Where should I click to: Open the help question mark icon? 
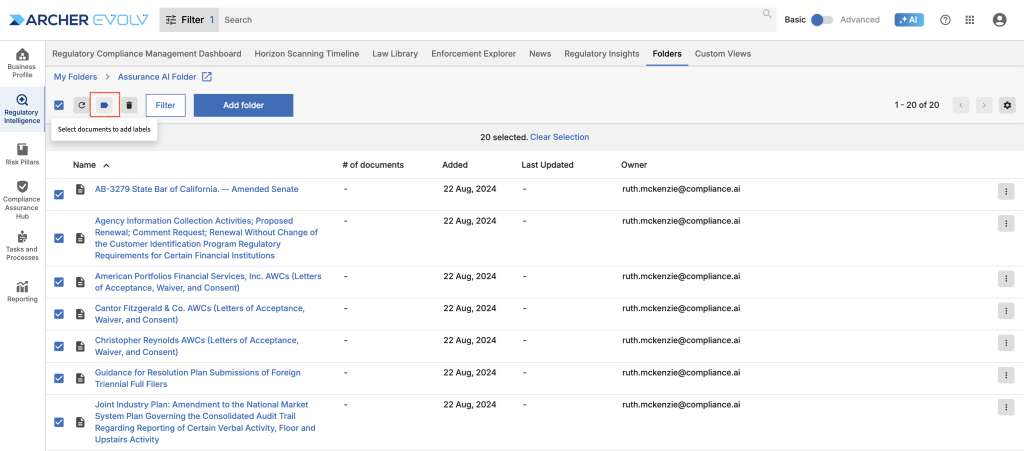coord(945,20)
